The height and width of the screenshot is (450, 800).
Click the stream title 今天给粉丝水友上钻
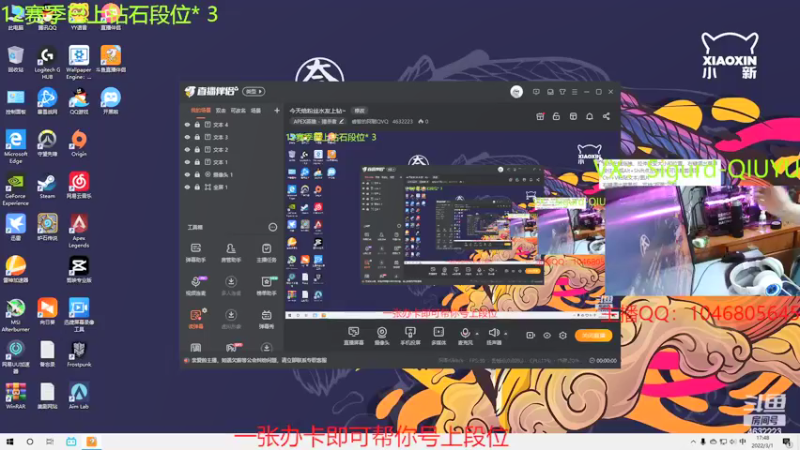point(317,111)
